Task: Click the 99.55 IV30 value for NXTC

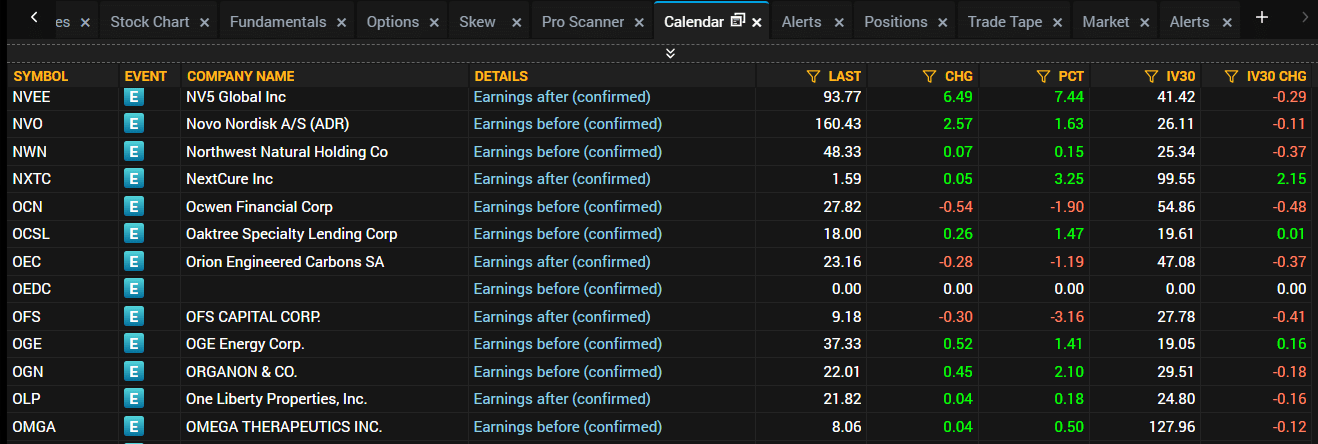Action: [1176, 179]
